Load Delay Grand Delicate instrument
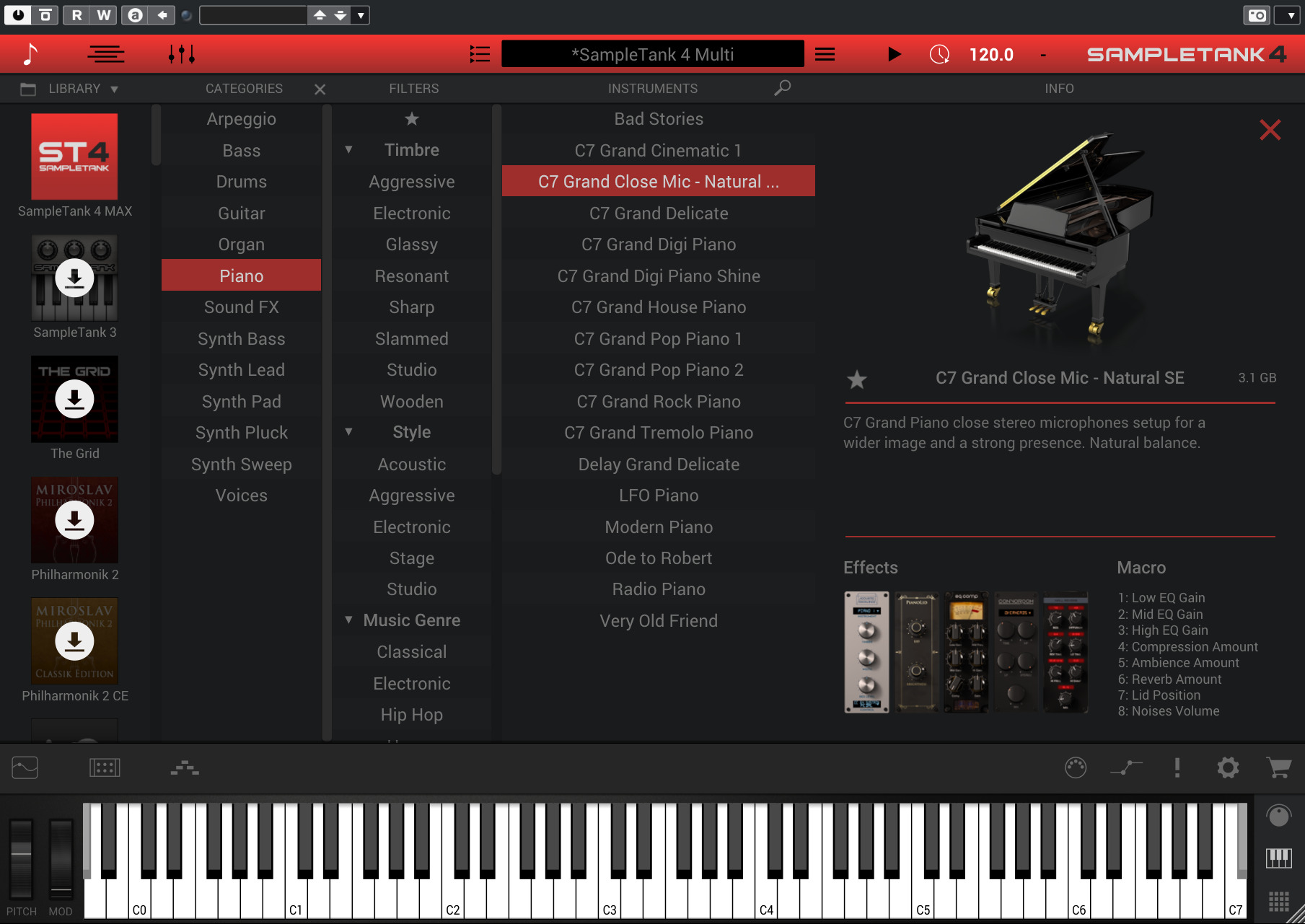This screenshot has width=1305, height=924. [659, 464]
